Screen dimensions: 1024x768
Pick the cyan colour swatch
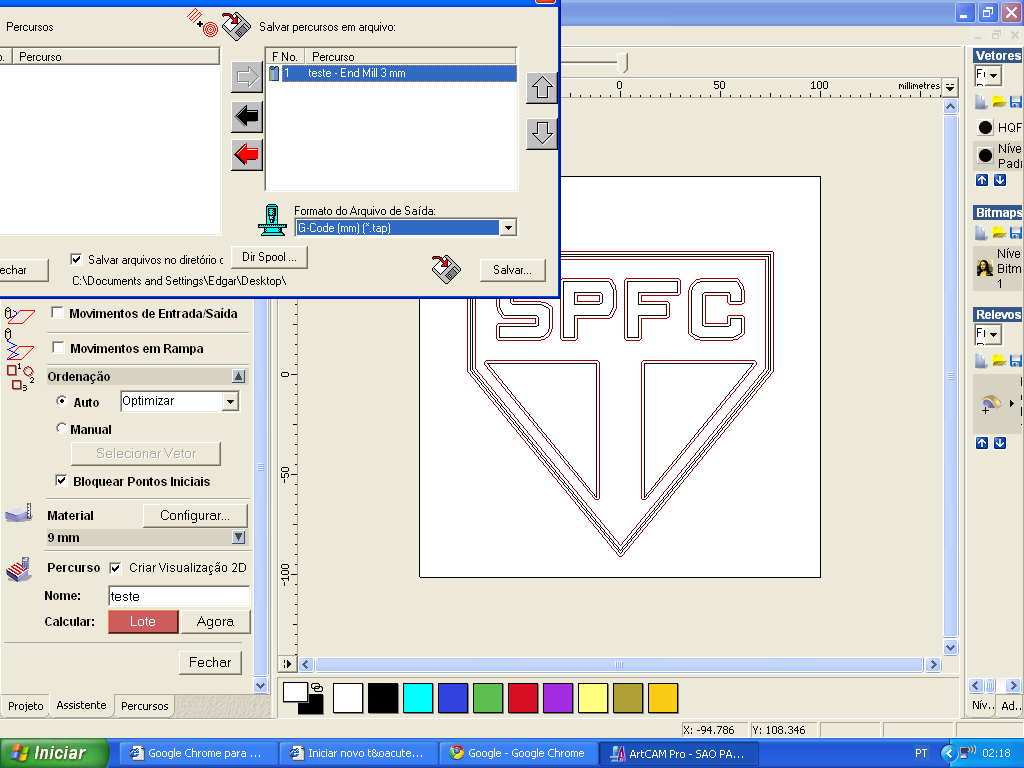click(x=418, y=698)
